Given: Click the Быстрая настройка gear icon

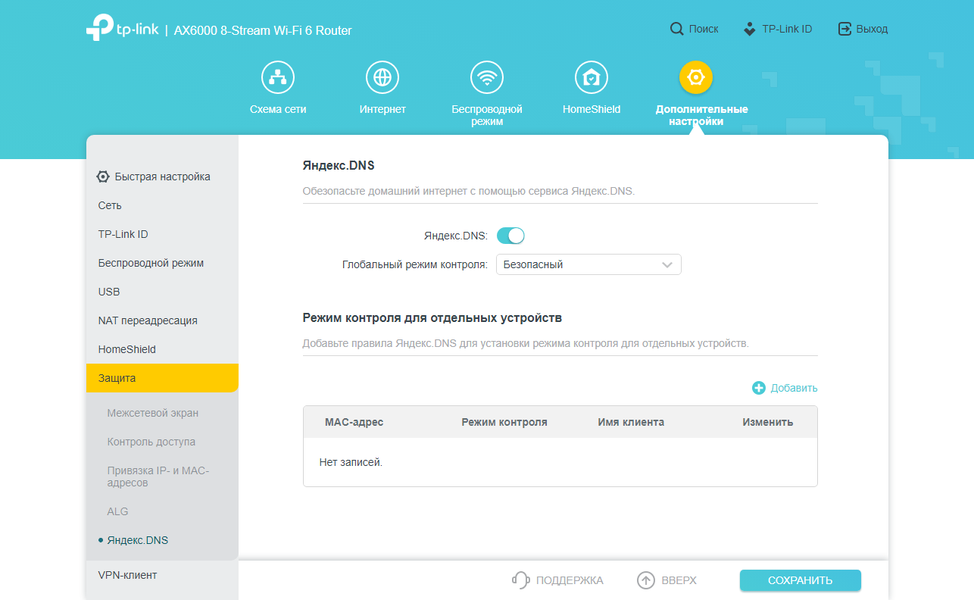Looking at the screenshot, I should pyautogui.click(x=103, y=176).
